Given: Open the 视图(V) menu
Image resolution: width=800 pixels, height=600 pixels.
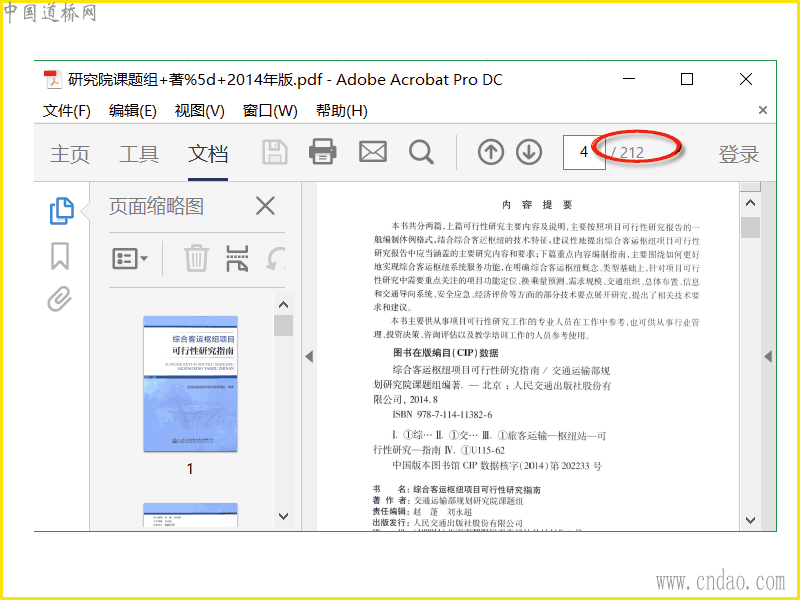Looking at the screenshot, I should pyautogui.click(x=199, y=111).
